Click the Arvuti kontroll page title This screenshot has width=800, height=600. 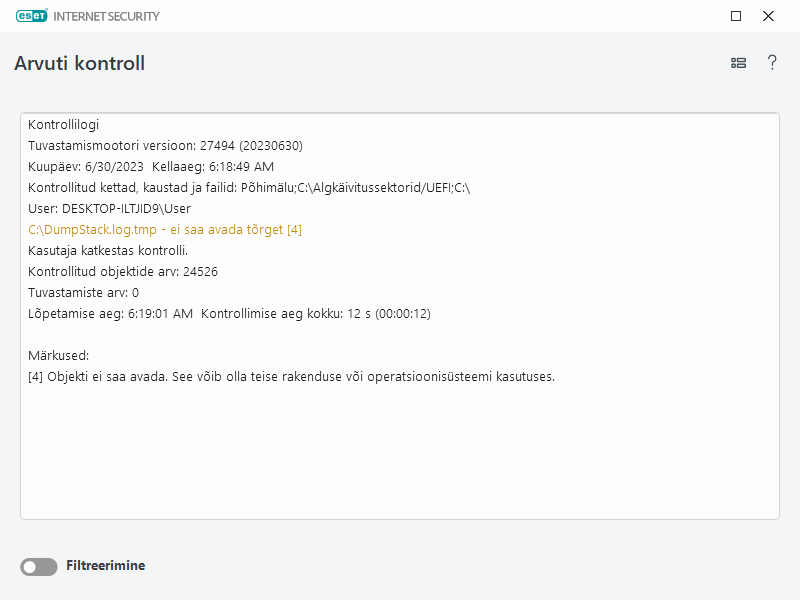(80, 63)
